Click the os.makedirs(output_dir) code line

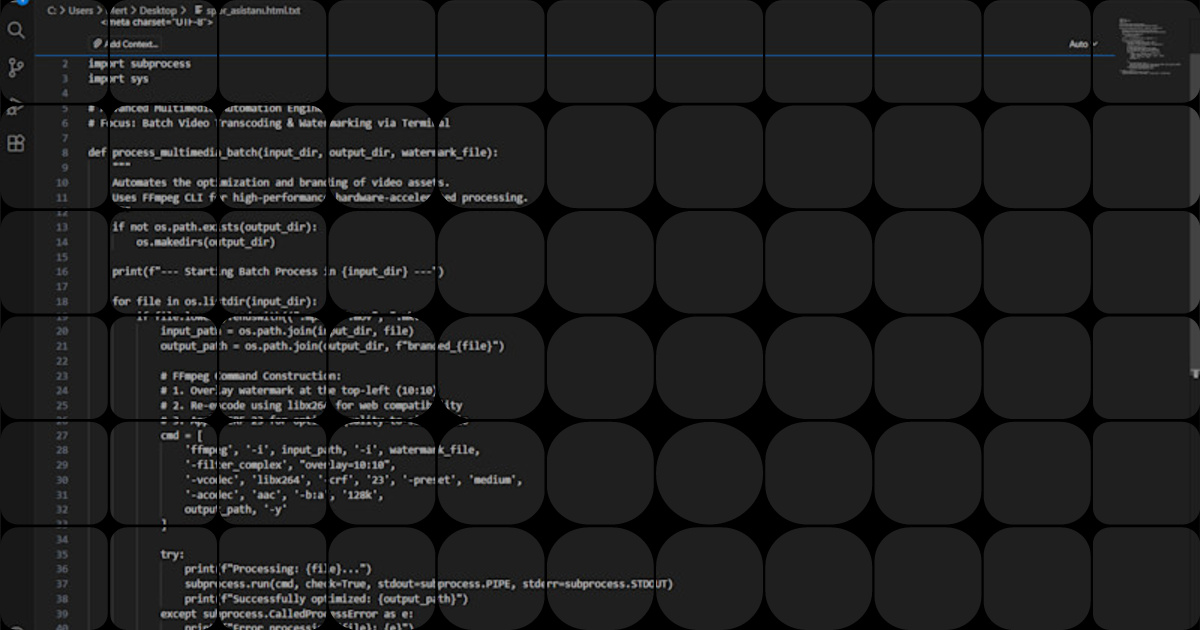[x=205, y=242]
